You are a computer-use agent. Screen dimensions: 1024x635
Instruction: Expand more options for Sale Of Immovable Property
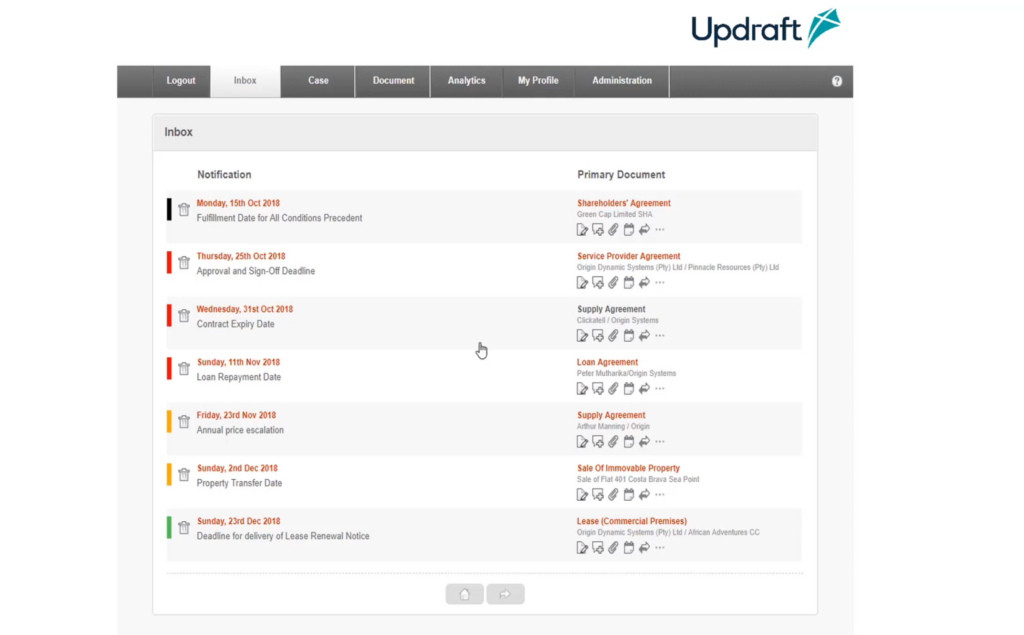click(658, 494)
